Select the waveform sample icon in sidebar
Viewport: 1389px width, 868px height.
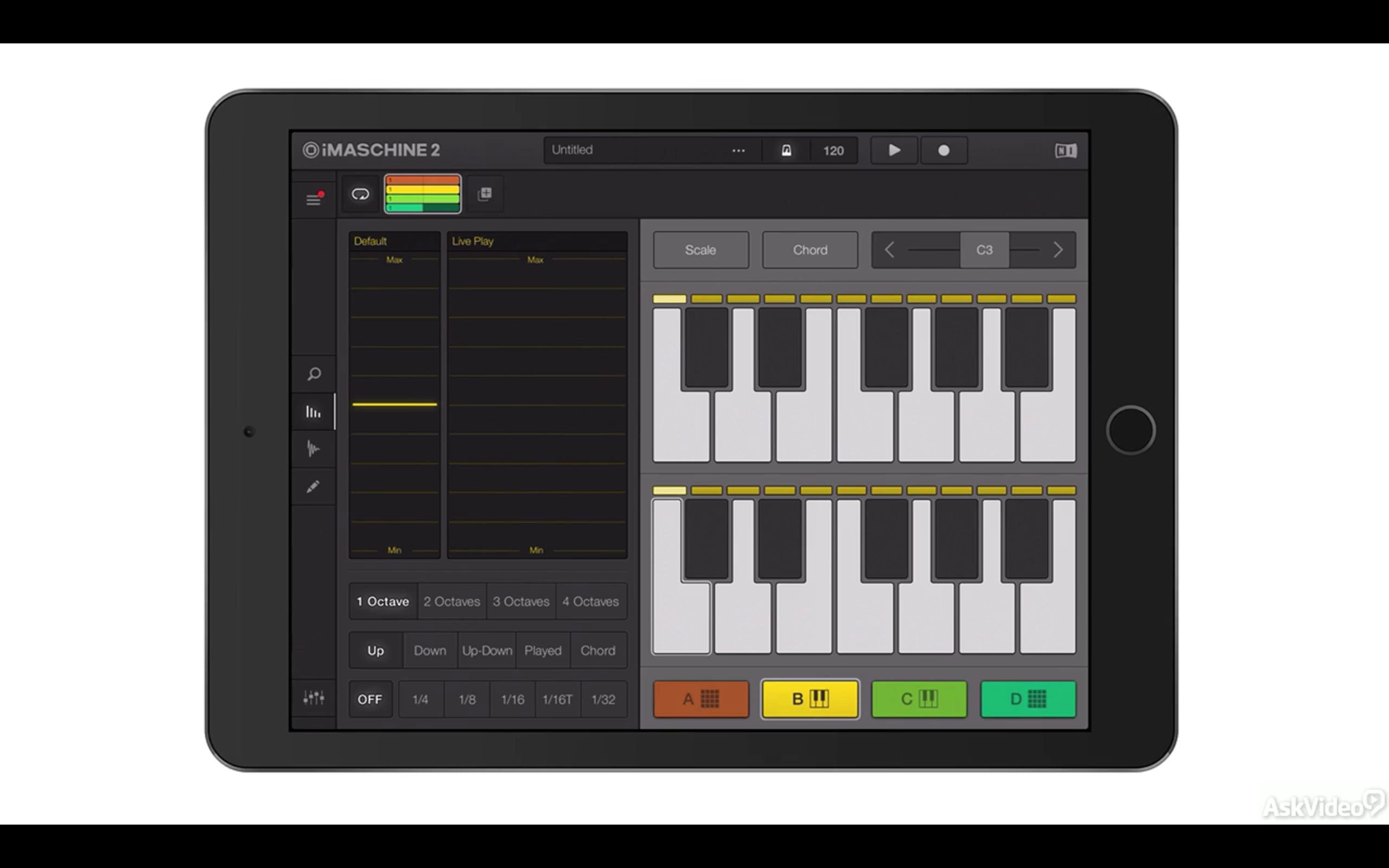click(x=314, y=448)
